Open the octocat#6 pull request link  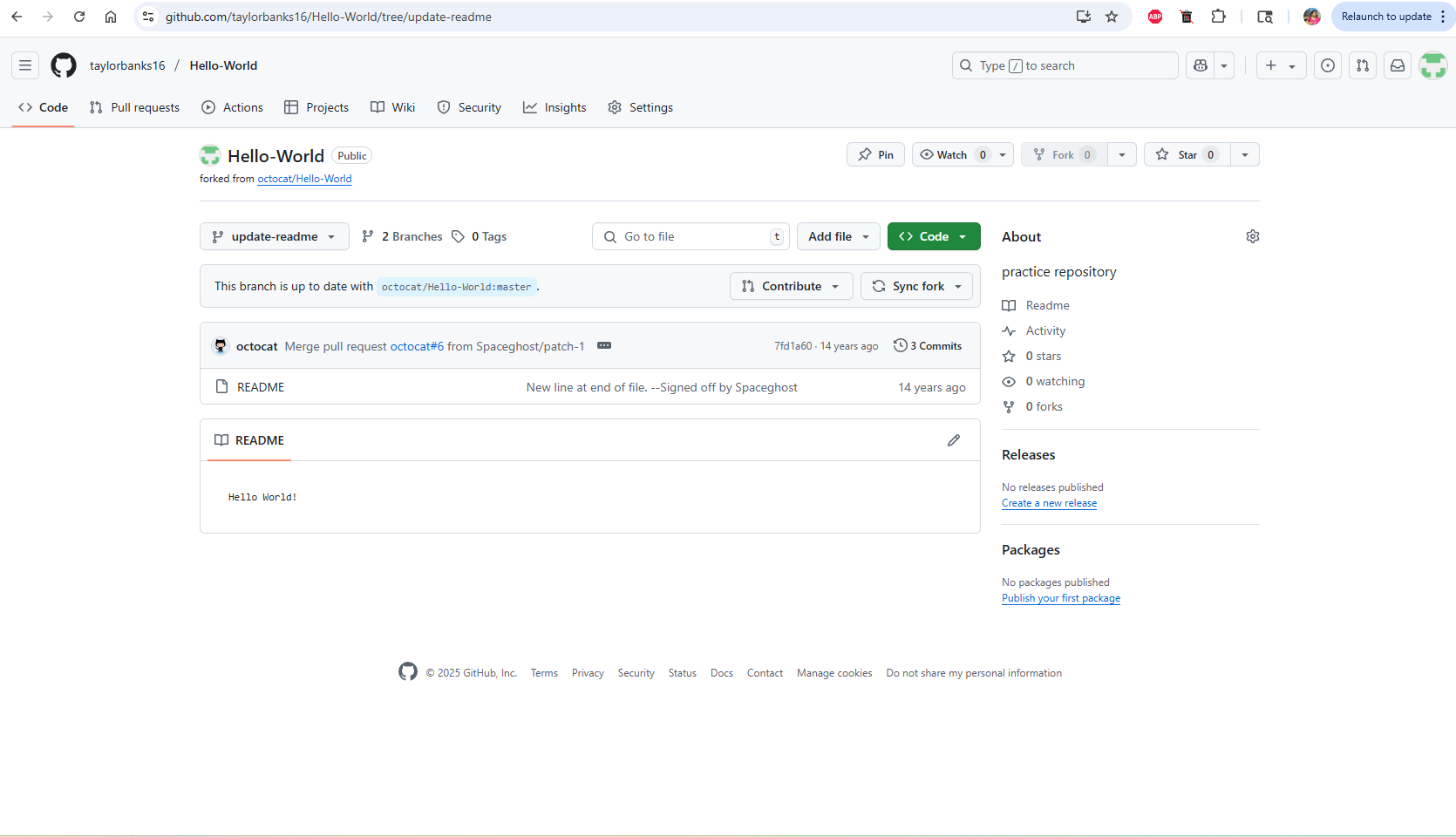pos(417,346)
